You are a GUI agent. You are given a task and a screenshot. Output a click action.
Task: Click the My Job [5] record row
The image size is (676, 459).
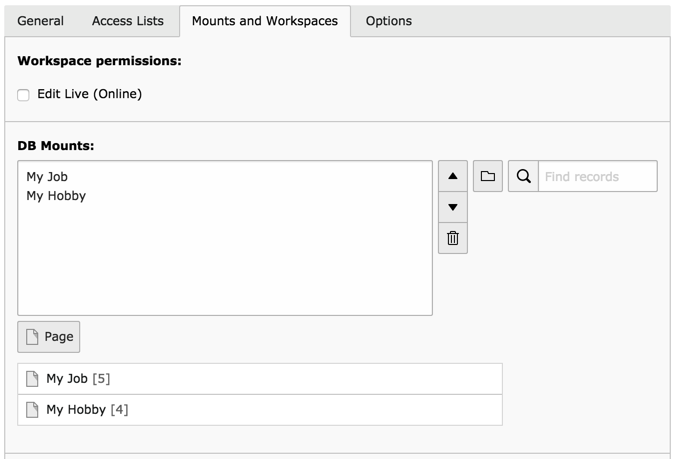click(260, 379)
